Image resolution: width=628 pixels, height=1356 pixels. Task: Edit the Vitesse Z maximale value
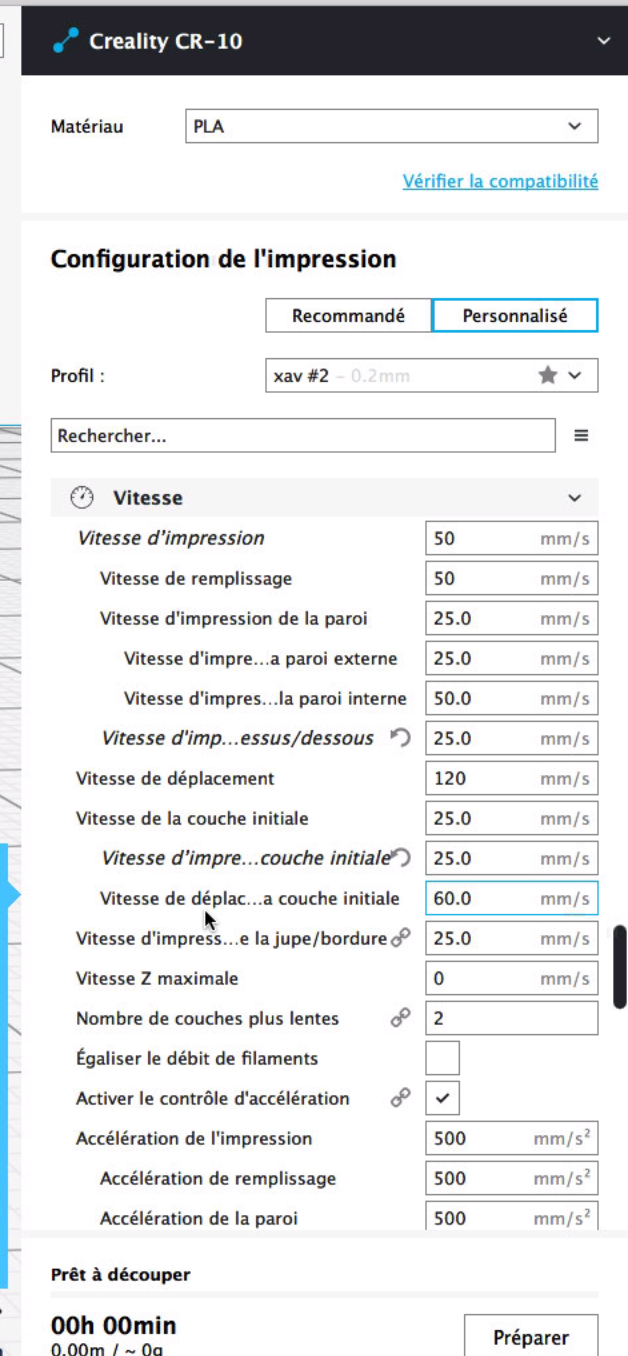pos(512,978)
